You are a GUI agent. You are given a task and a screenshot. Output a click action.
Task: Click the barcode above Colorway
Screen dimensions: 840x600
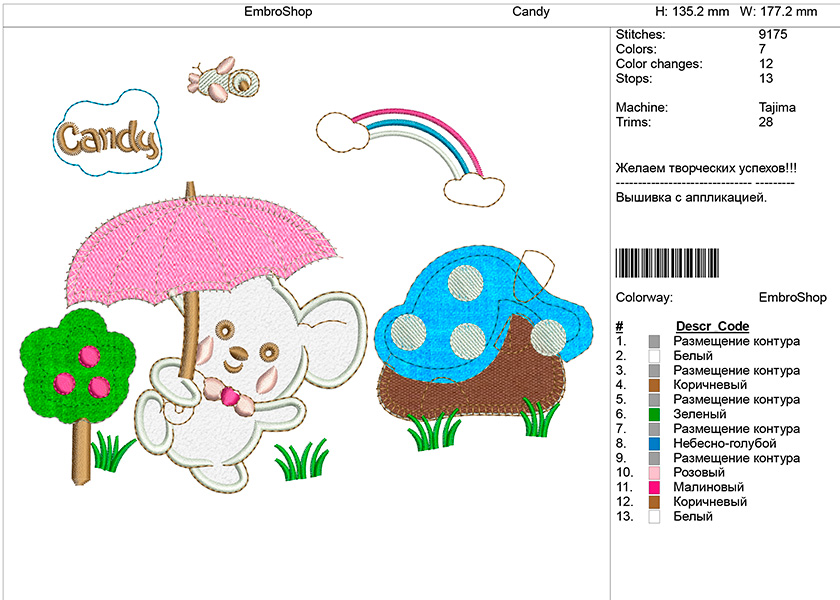point(666,263)
